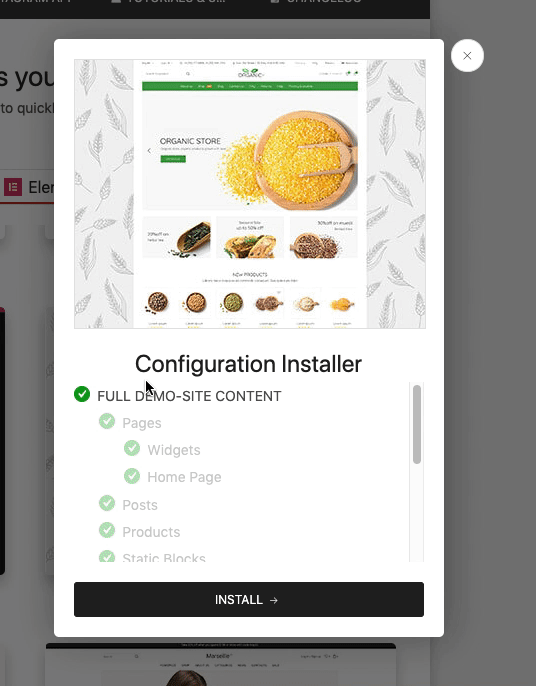This screenshot has height=686, width=536.
Task: Click the Organic Store demo preview image
Action: tap(250, 194)
